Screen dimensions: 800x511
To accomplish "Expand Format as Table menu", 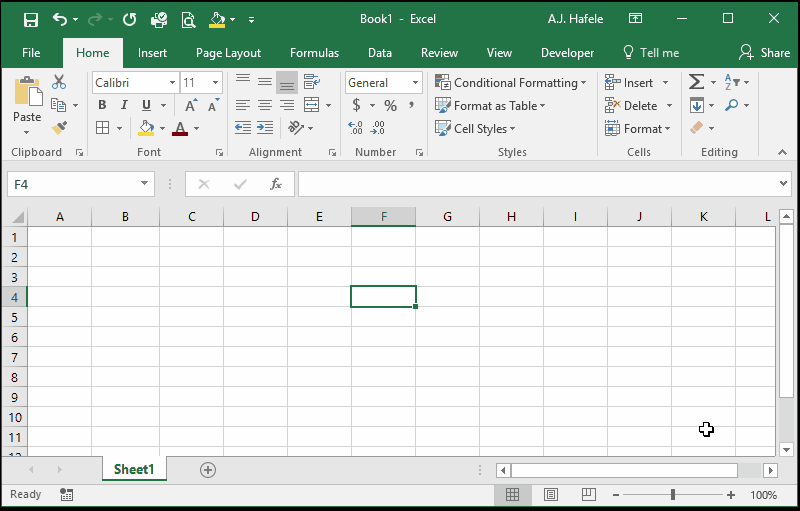I will [x=490, y=106].
